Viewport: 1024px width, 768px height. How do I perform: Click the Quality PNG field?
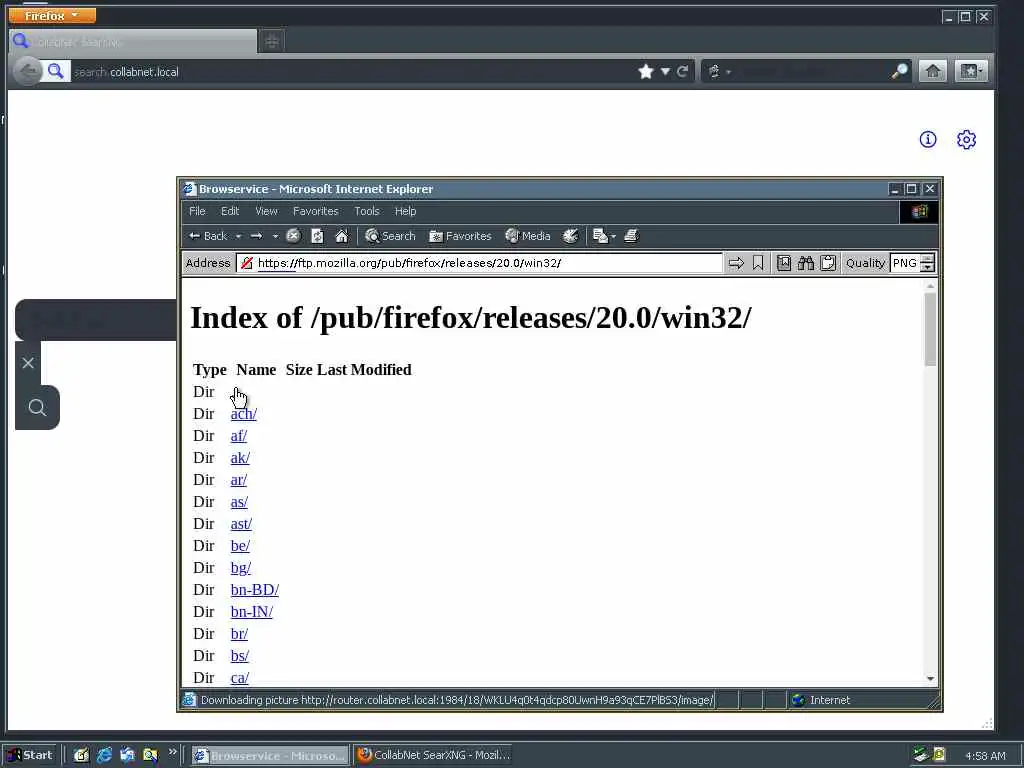pos(904,263)
